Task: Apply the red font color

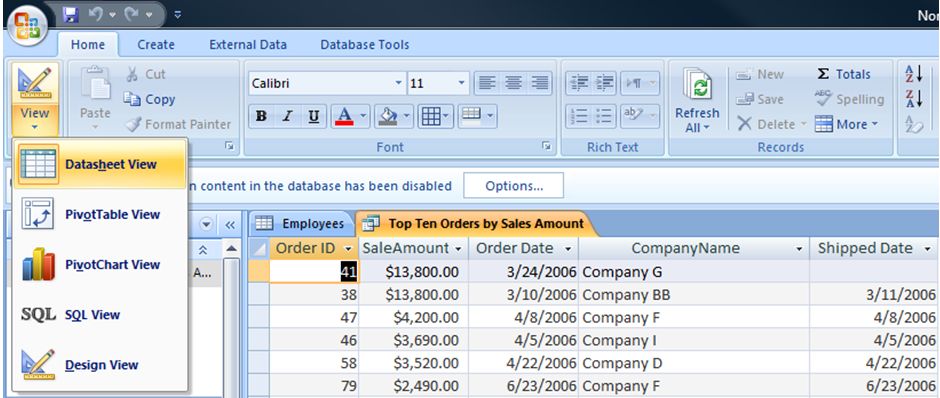Action: point(345,116)
